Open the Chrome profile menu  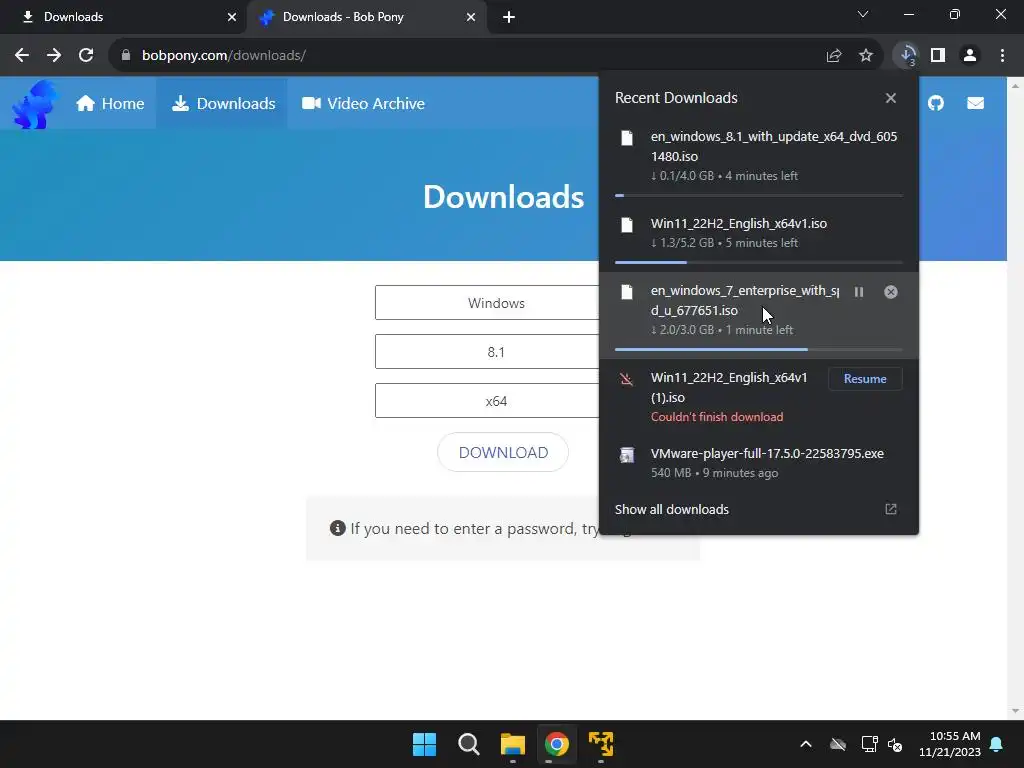970,56
